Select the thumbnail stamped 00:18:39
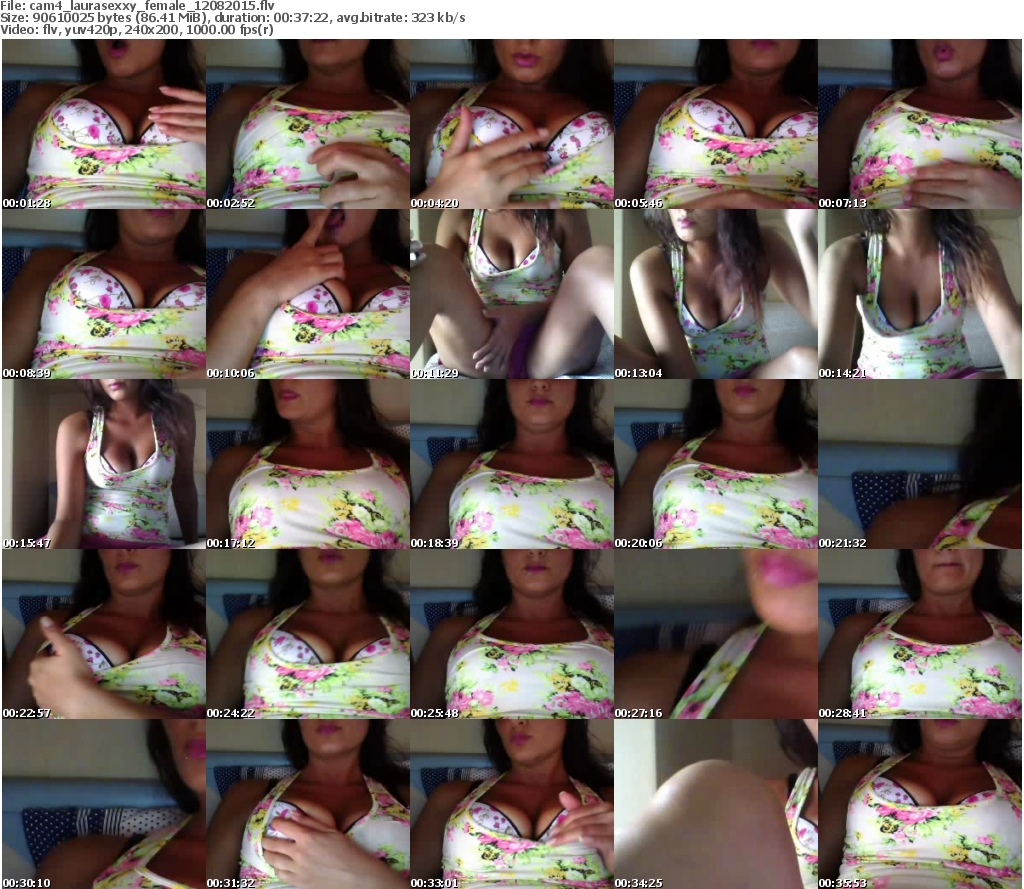Viewport: 1024px width, 889px height. click(x=511, y=464)
